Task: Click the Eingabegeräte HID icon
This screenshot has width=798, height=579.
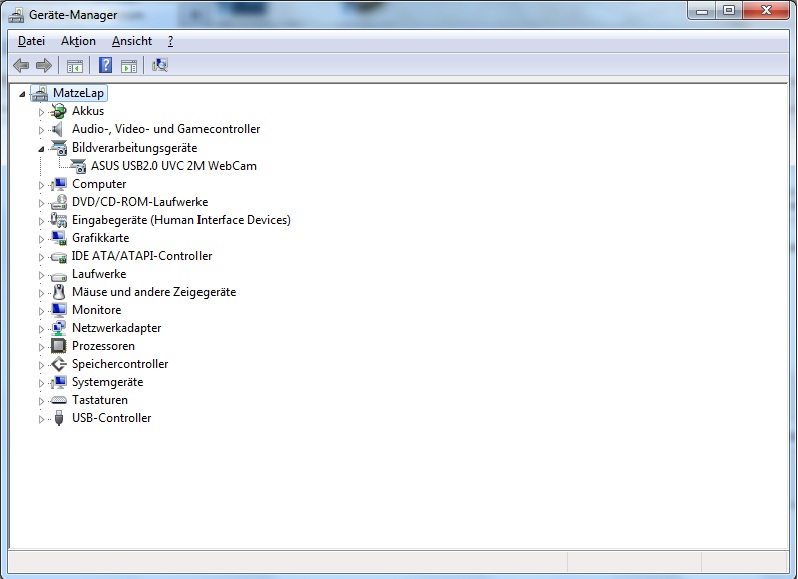Action: coord(59,220)
